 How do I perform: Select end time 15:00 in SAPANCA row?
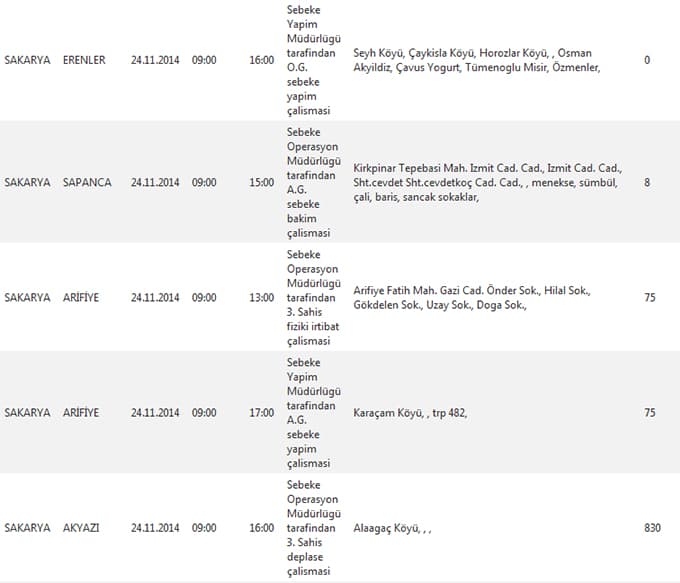[x=262, y=182]
